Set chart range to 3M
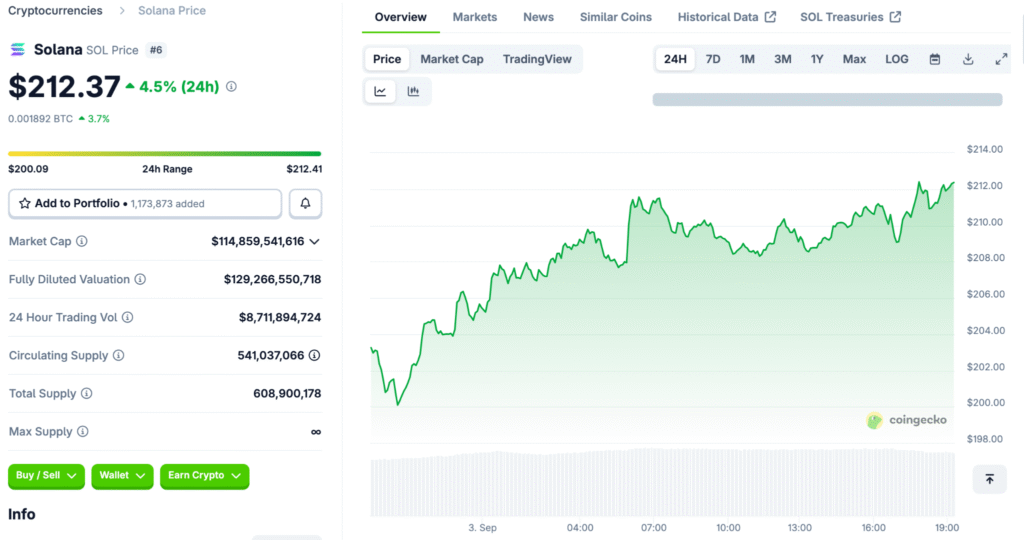This screenshot has height=540, width=1024. [783, 59]
